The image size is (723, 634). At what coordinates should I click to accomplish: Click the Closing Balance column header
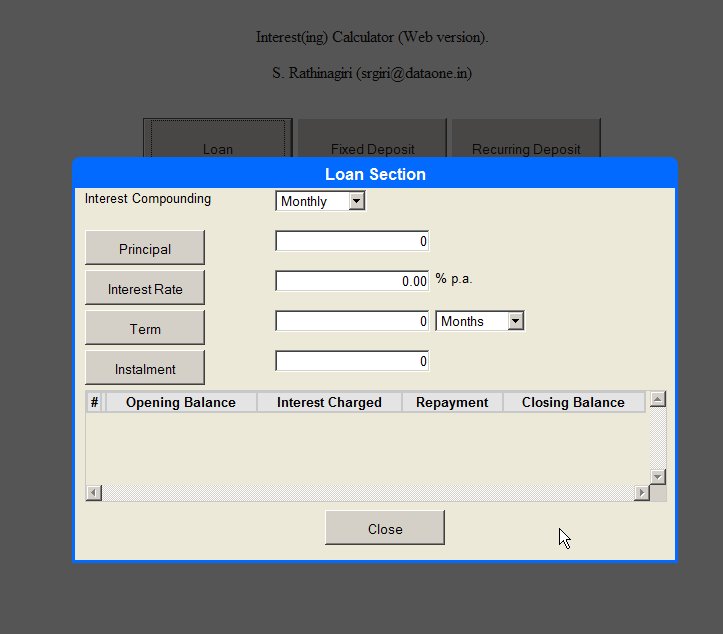[573, 402]
